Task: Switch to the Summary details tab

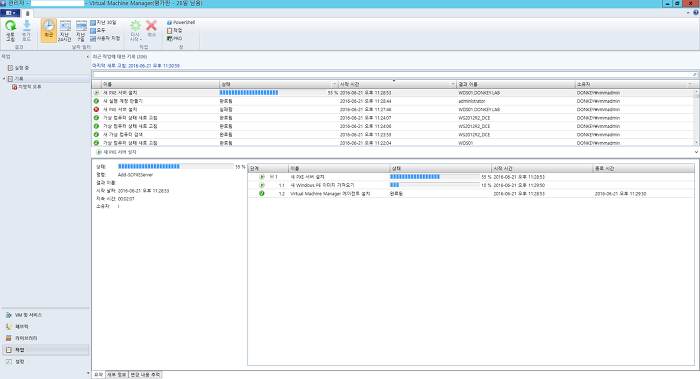Action: (98, 375)
